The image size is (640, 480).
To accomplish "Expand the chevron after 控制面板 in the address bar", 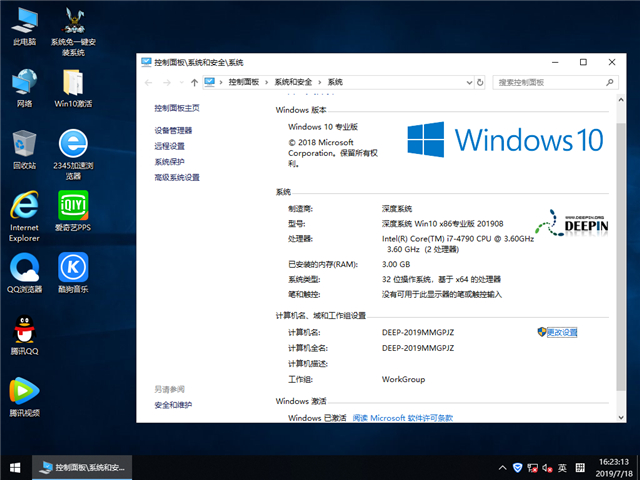I will tap(267, 82).
